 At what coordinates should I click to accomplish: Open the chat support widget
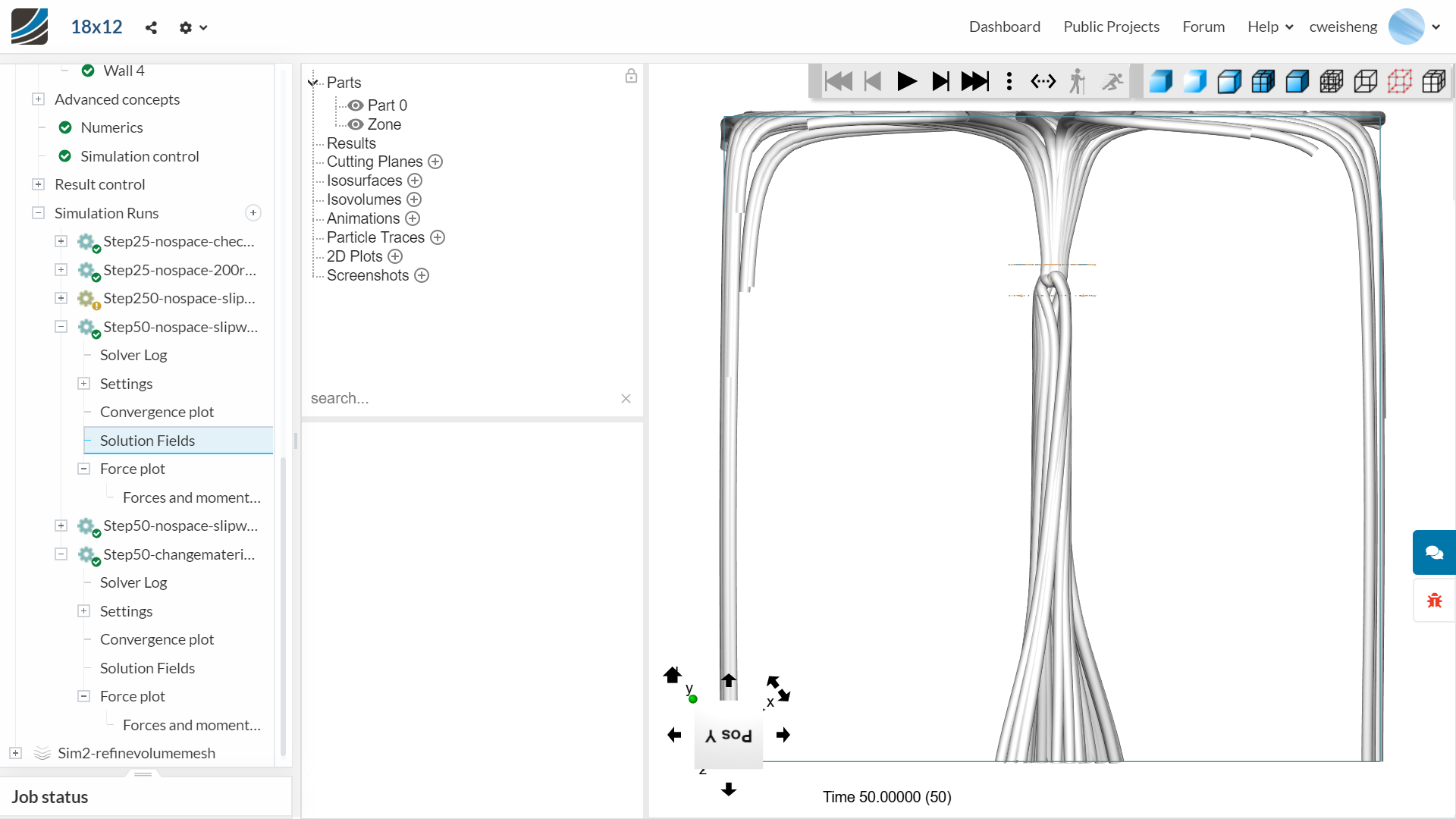tap(1433, 552)
